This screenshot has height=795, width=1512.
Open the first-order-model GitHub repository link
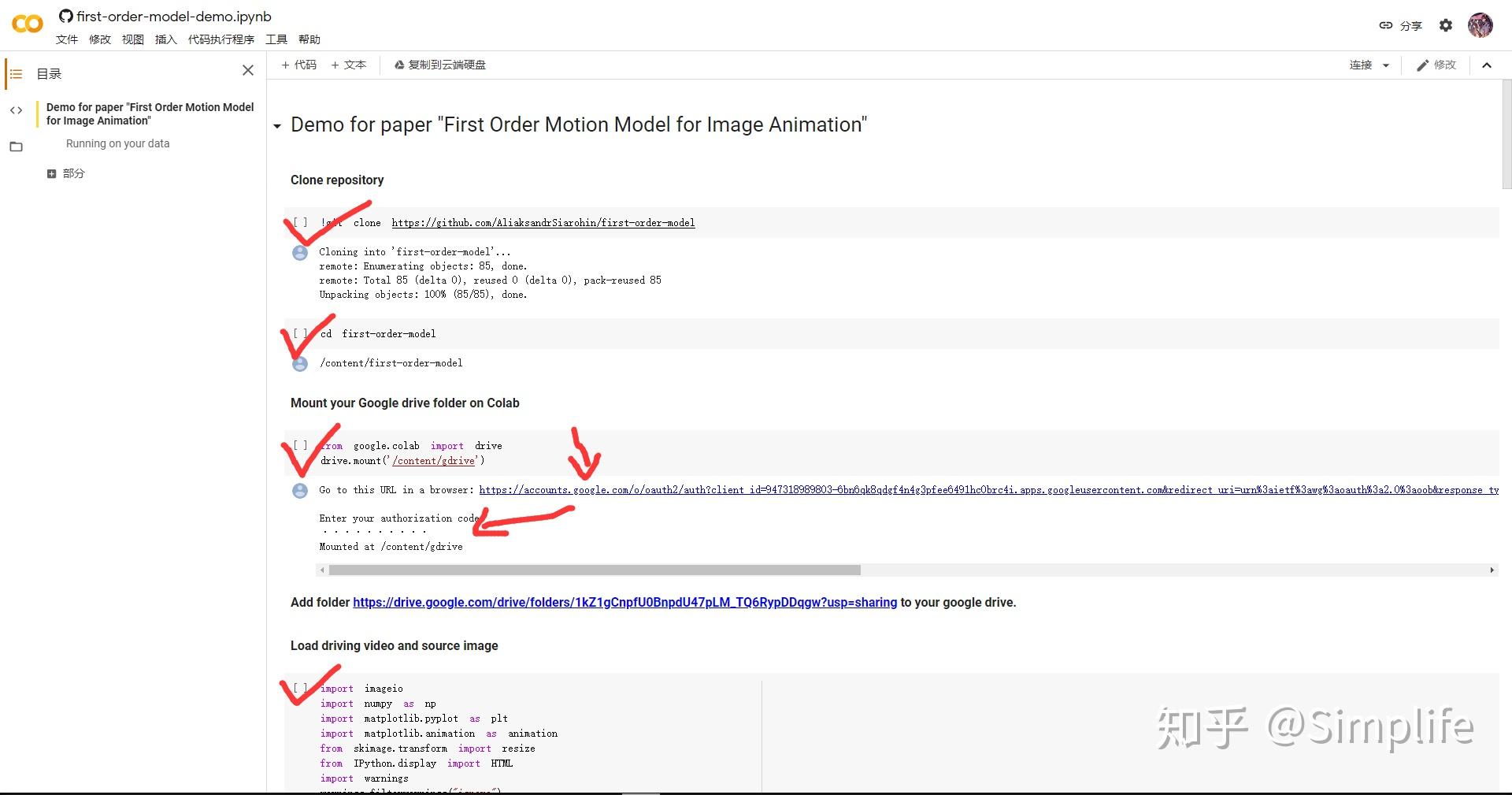[543, 223]
